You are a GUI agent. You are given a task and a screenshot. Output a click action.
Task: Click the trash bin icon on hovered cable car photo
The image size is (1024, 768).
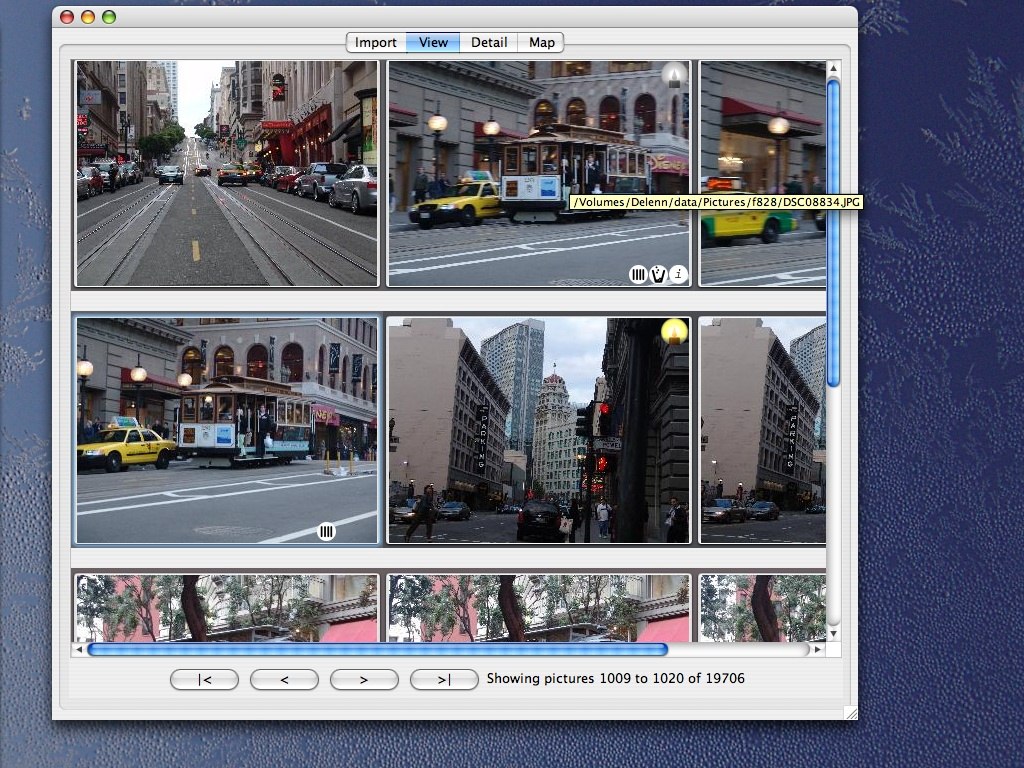(x=658, y=275)
